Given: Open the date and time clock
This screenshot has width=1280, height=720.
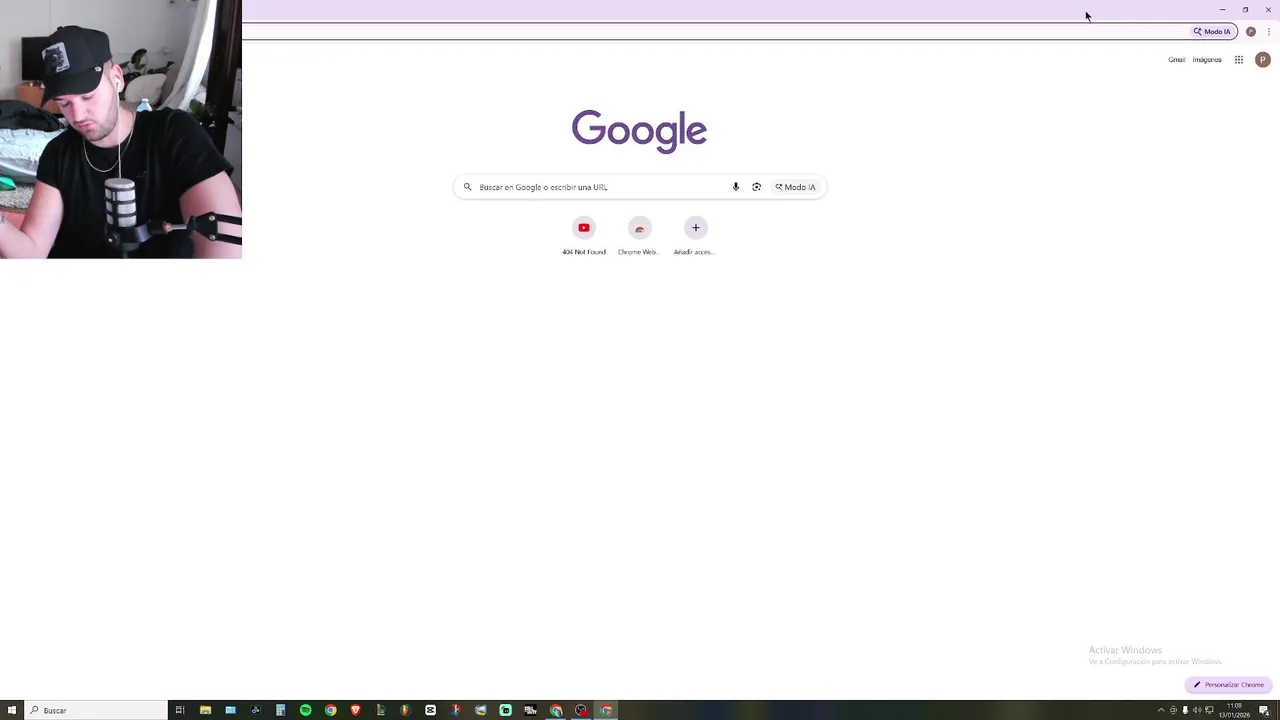Looking at the screenshot, I should pyautogui.click(x=1234, y=710).
